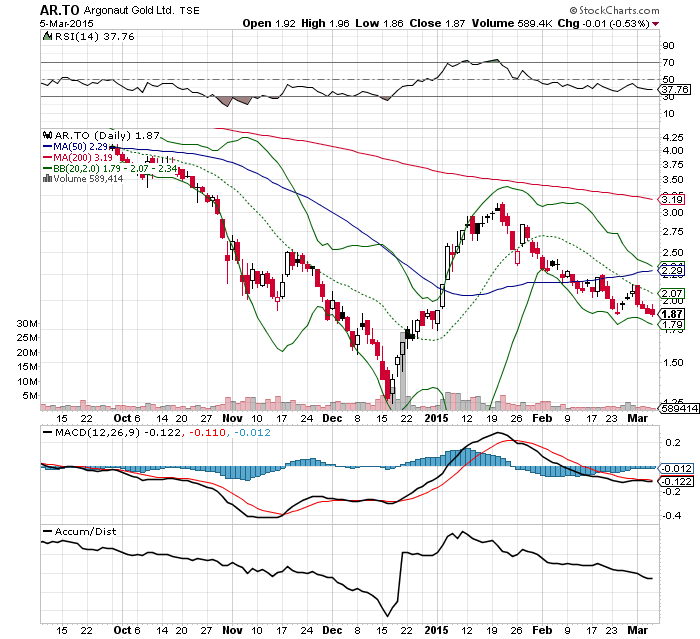The width and height of the screenshot is (700, 639).
Task: Click the 70 RSI overbought level label
Action: tap(668, 63)
